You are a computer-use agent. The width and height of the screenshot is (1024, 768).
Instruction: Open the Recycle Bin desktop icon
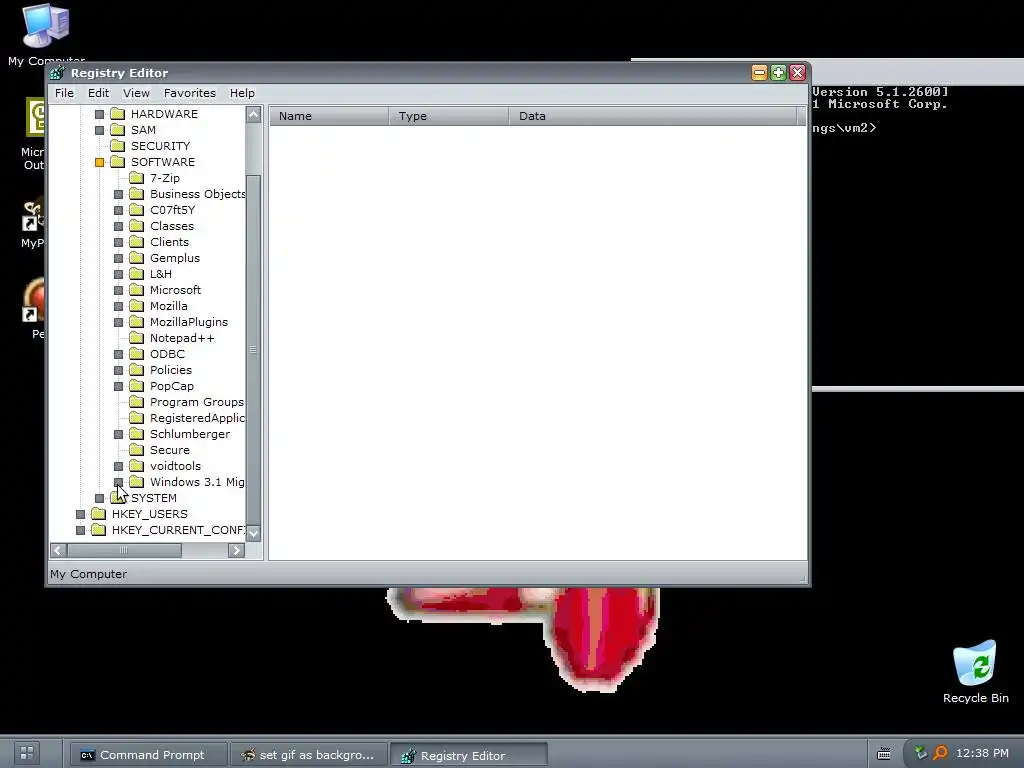(975, 671)
